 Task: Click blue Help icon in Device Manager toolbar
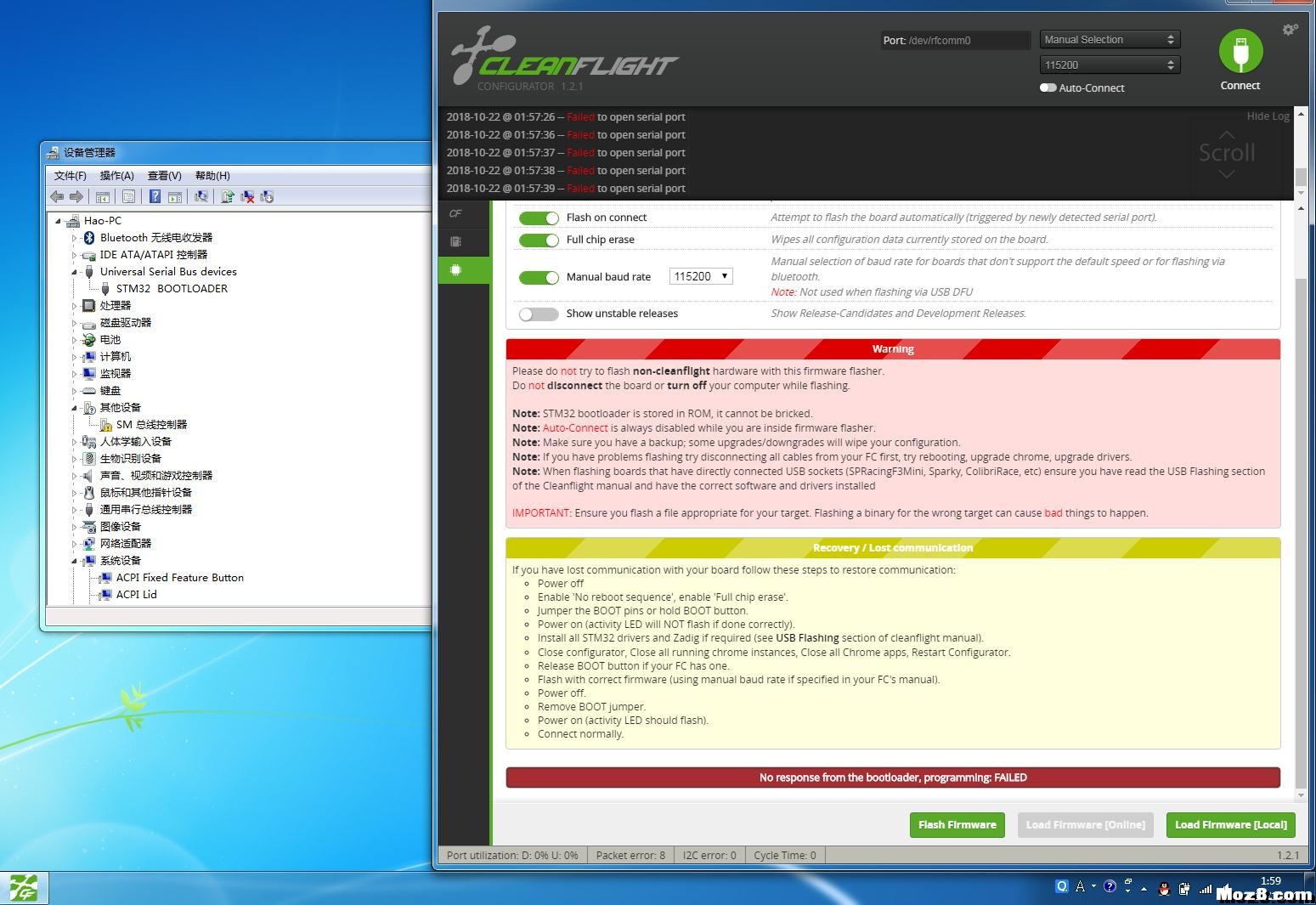coord(155,196)
